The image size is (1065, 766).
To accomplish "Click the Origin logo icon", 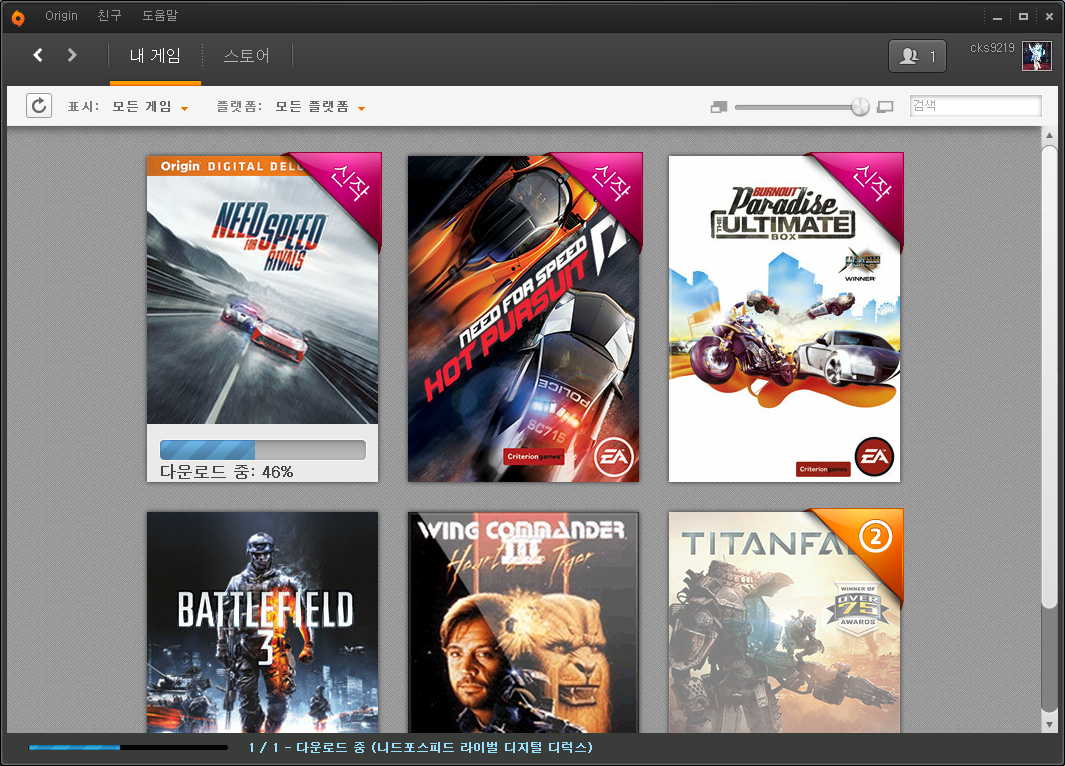I will click(18, 17).
